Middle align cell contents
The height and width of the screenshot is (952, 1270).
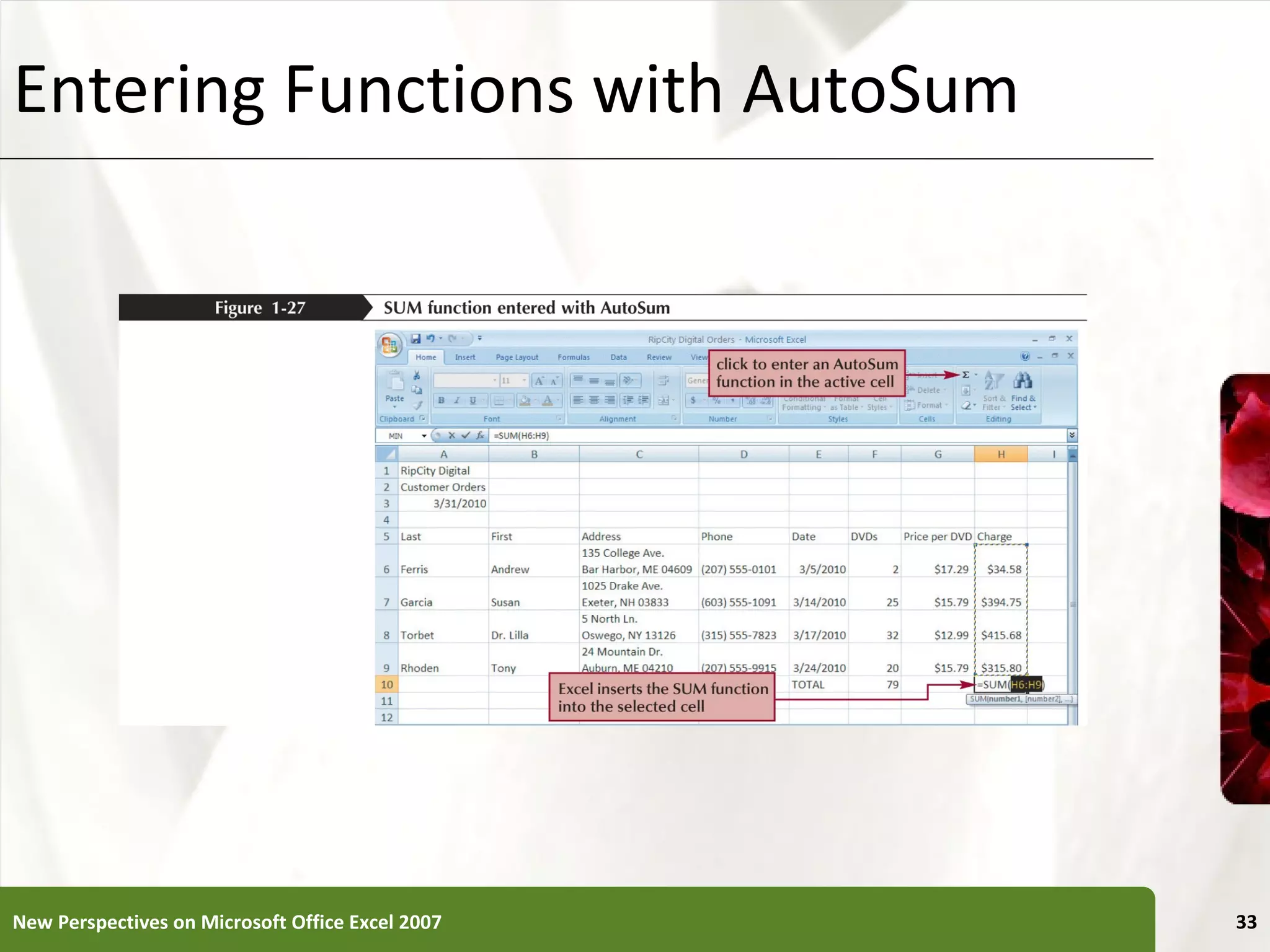click(594, 381)
